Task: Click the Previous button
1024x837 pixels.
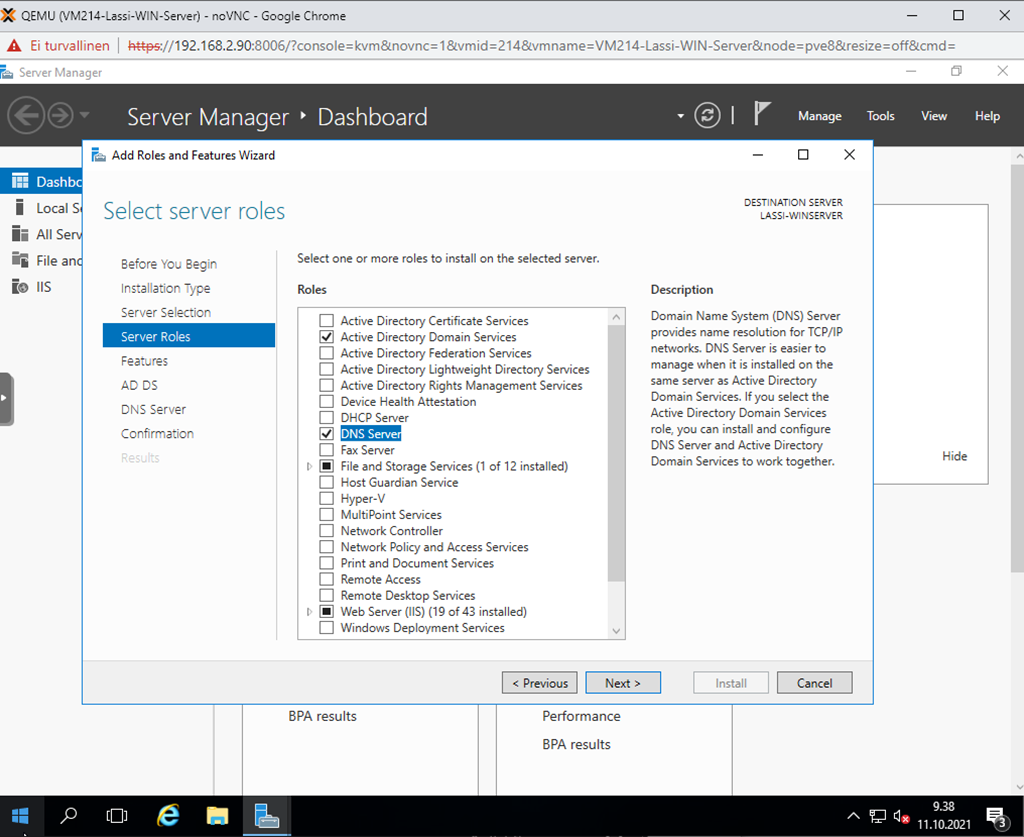Action: [539, 683]
